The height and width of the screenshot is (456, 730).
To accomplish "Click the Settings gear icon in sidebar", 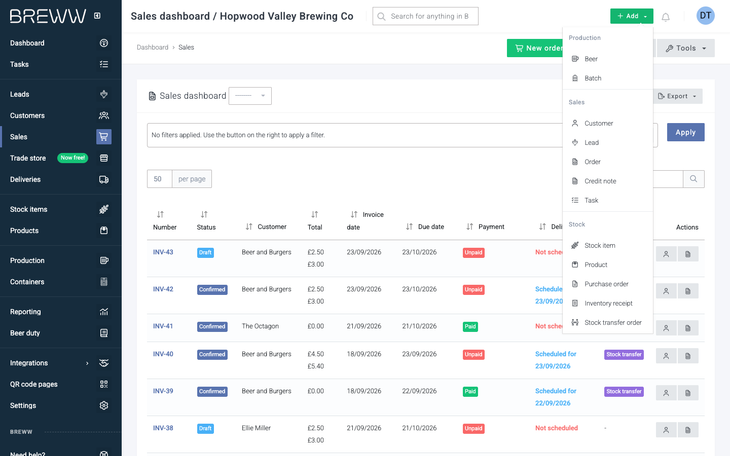I will [104, 406].
